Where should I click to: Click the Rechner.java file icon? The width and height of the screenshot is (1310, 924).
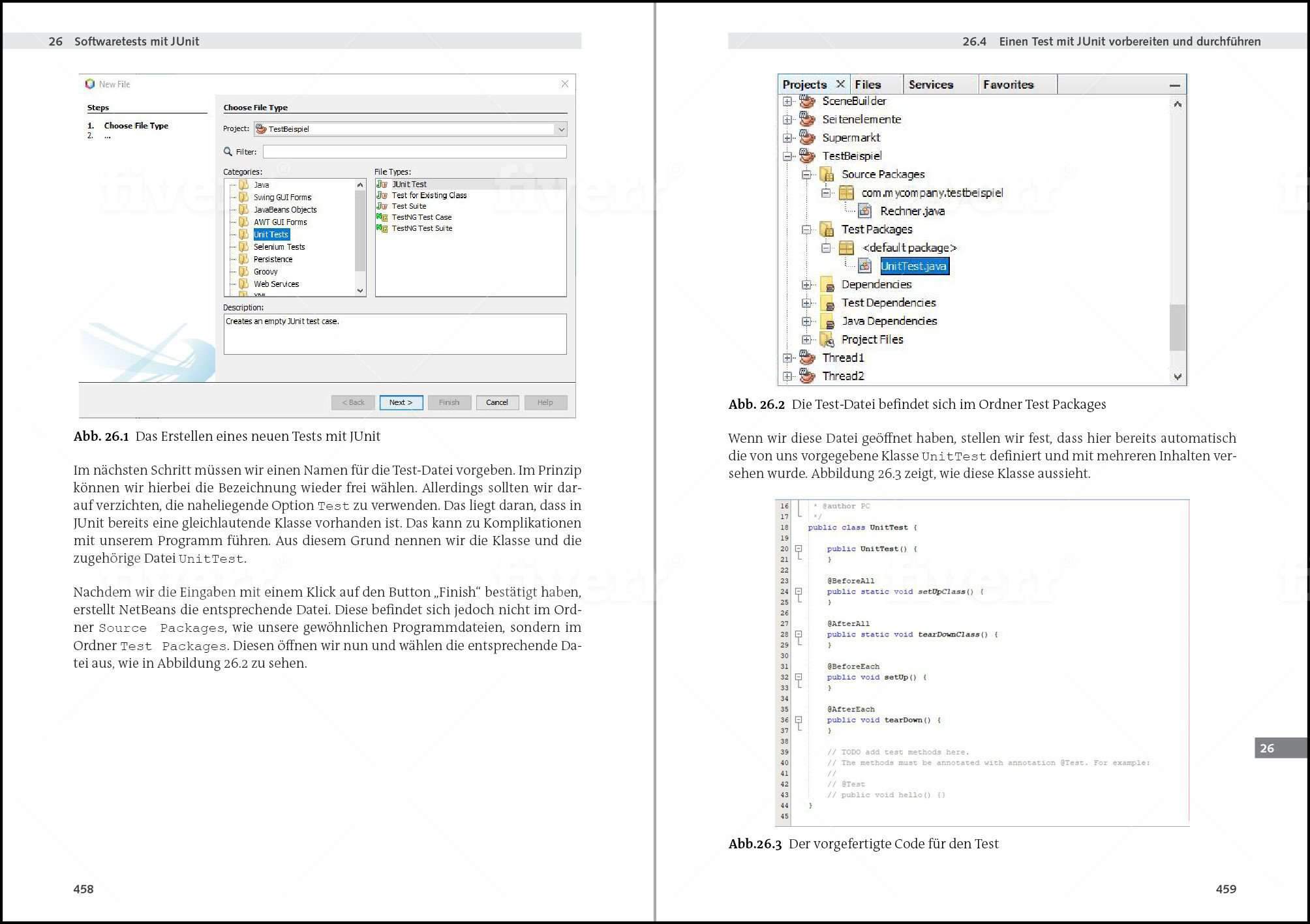click(x=865, y=211)
